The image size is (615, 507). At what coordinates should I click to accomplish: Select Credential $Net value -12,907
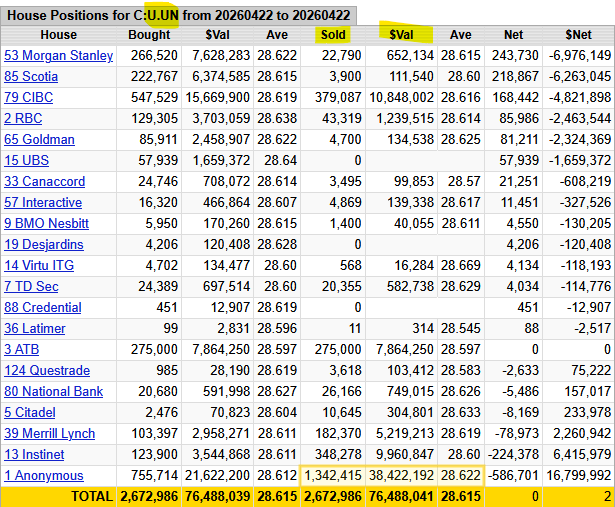[589, 307]
